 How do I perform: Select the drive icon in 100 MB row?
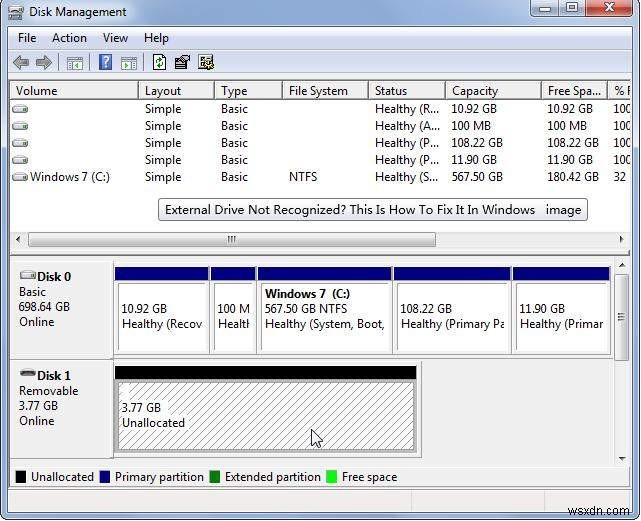[x=20, y=126]
